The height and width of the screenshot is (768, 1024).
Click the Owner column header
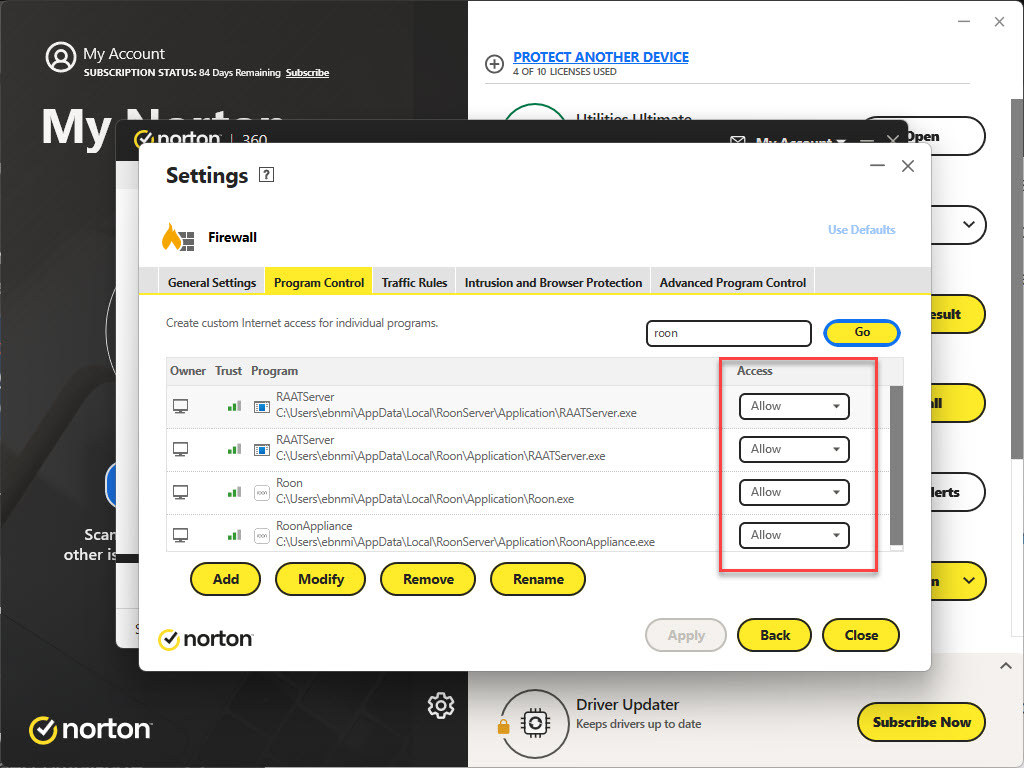188,371
